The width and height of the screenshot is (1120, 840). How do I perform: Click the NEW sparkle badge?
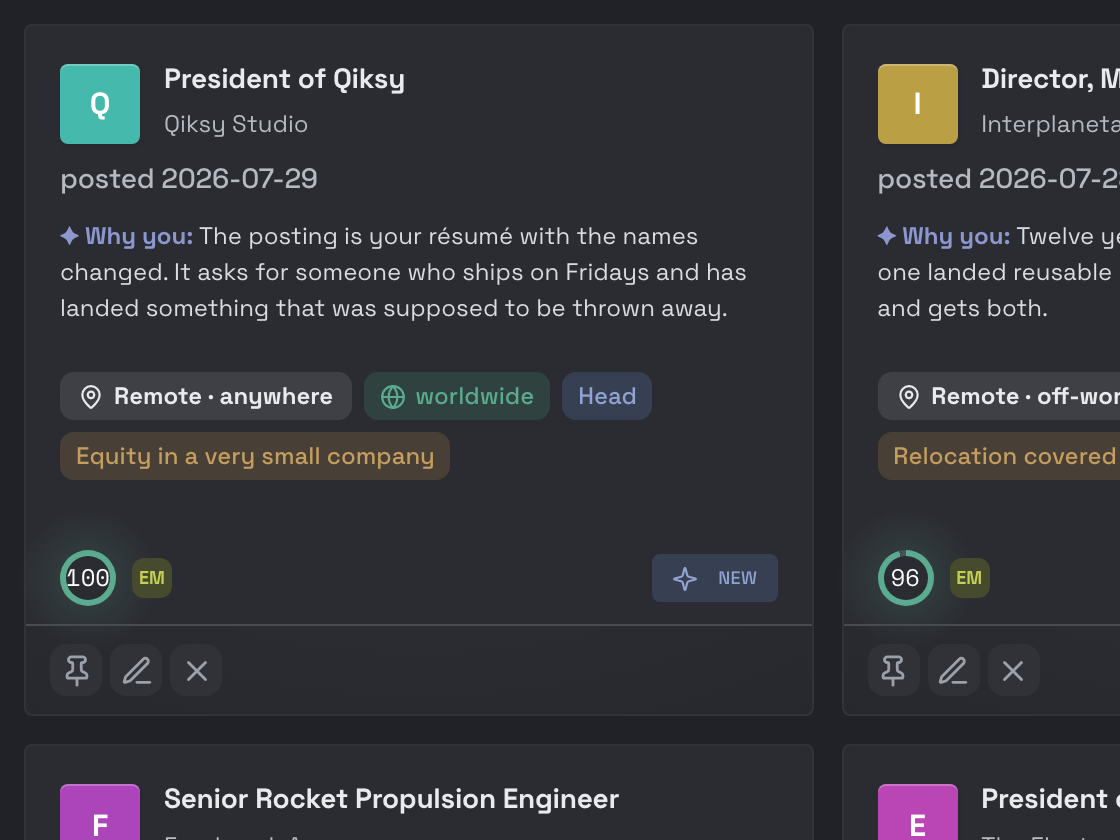(x=715, y=578)
